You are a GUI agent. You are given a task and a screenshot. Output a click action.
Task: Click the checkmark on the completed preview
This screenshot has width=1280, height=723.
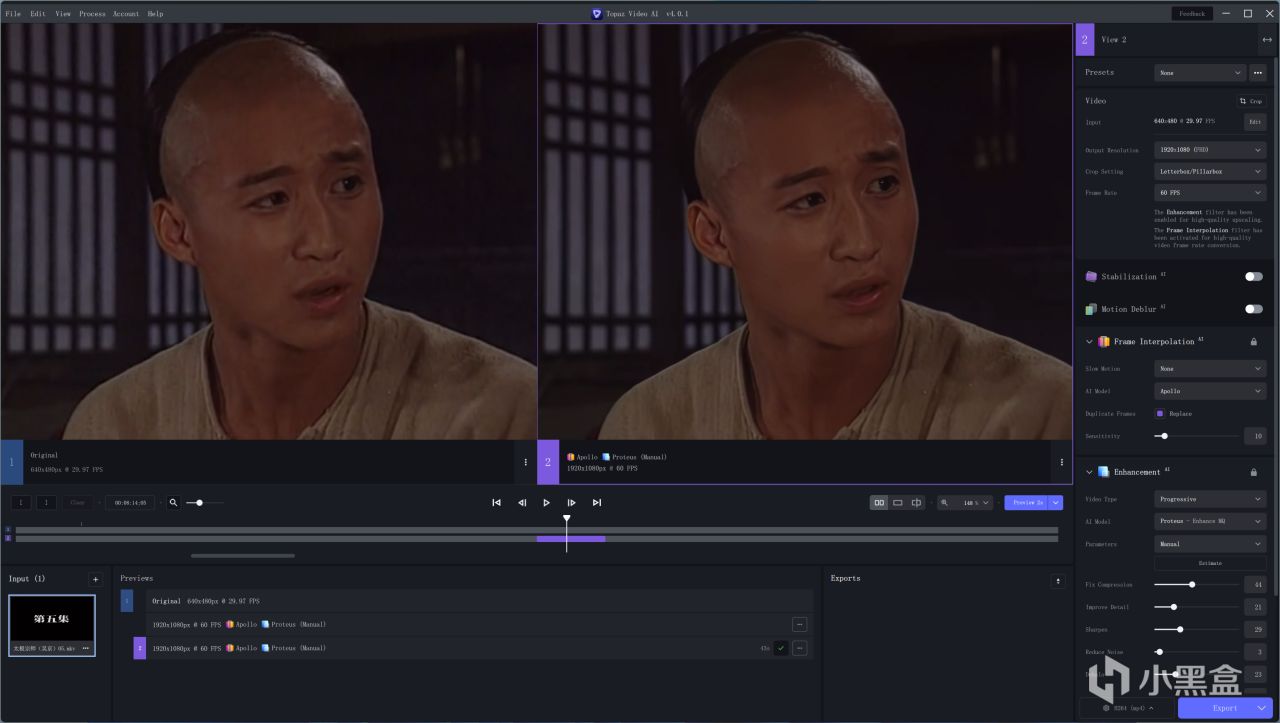(780, 648)
